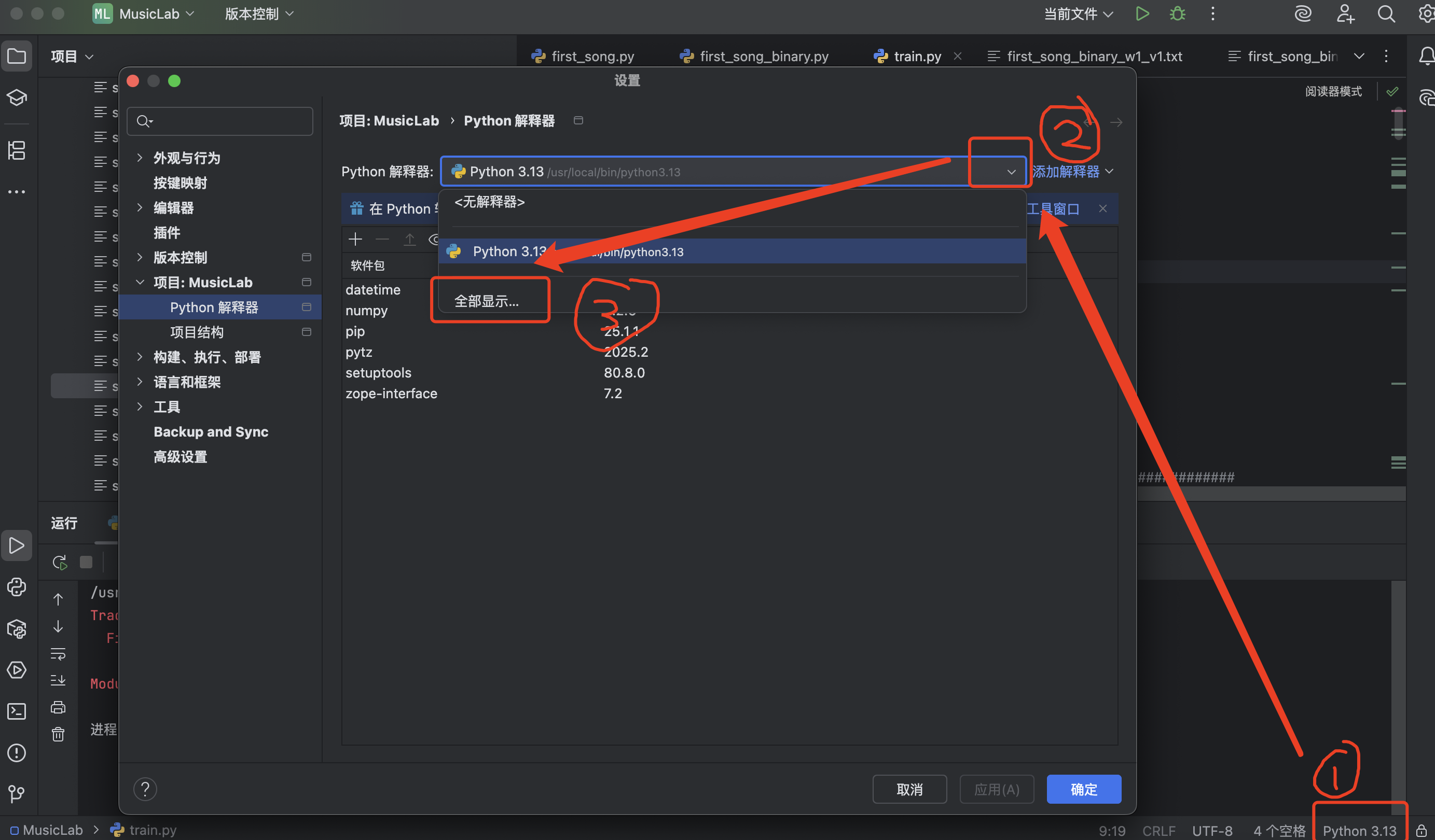Add a package with the plus icon

pos(355,239)
